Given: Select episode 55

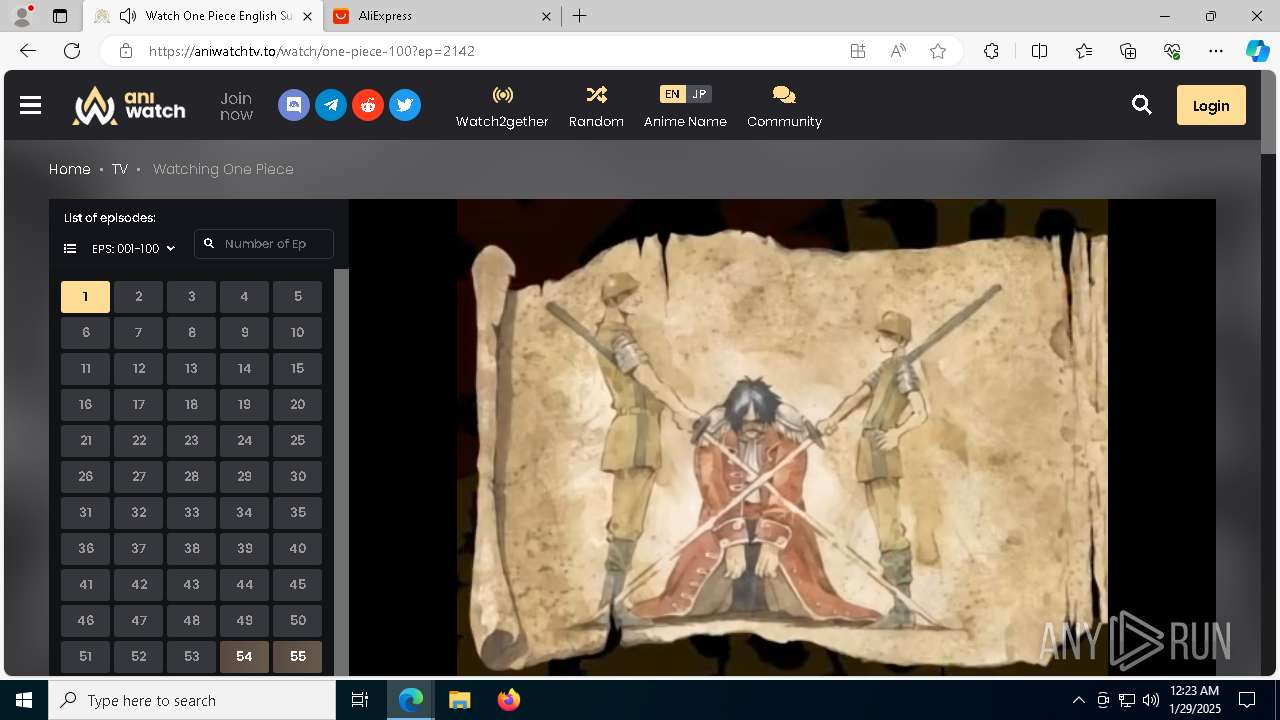Looking at the screenshot, I should [297, 657].
